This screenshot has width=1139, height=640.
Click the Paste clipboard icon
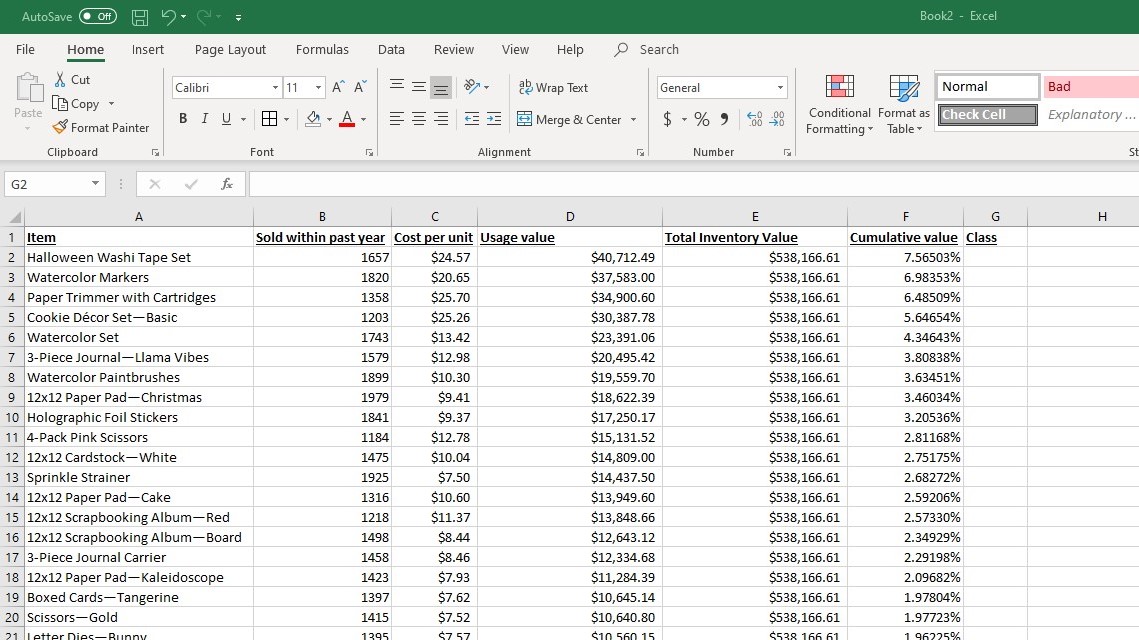pyautogui.click(x=28, y=89)
